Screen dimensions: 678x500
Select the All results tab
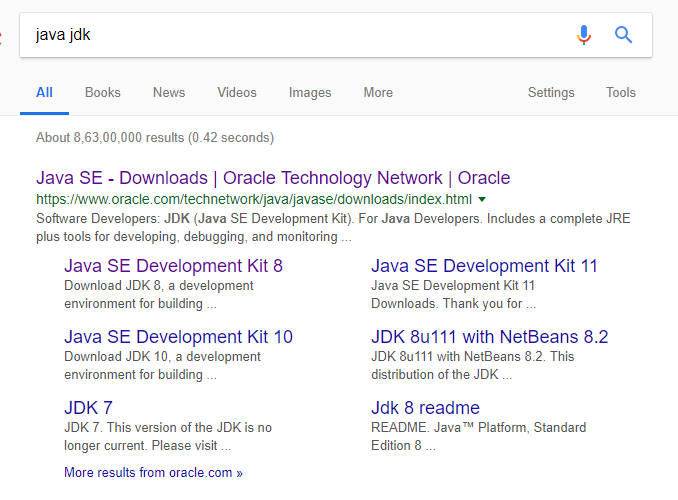tap(44, 93)
